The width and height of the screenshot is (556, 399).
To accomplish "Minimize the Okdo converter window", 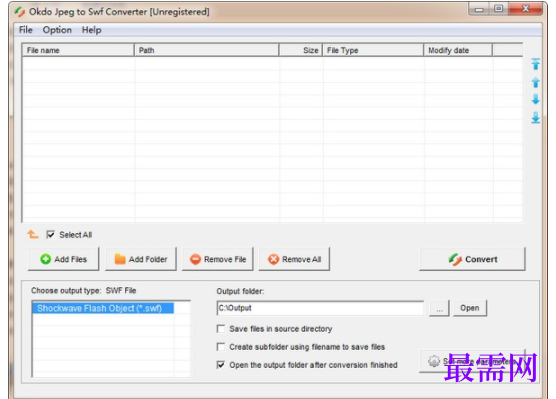I will (x=479, y=9).
